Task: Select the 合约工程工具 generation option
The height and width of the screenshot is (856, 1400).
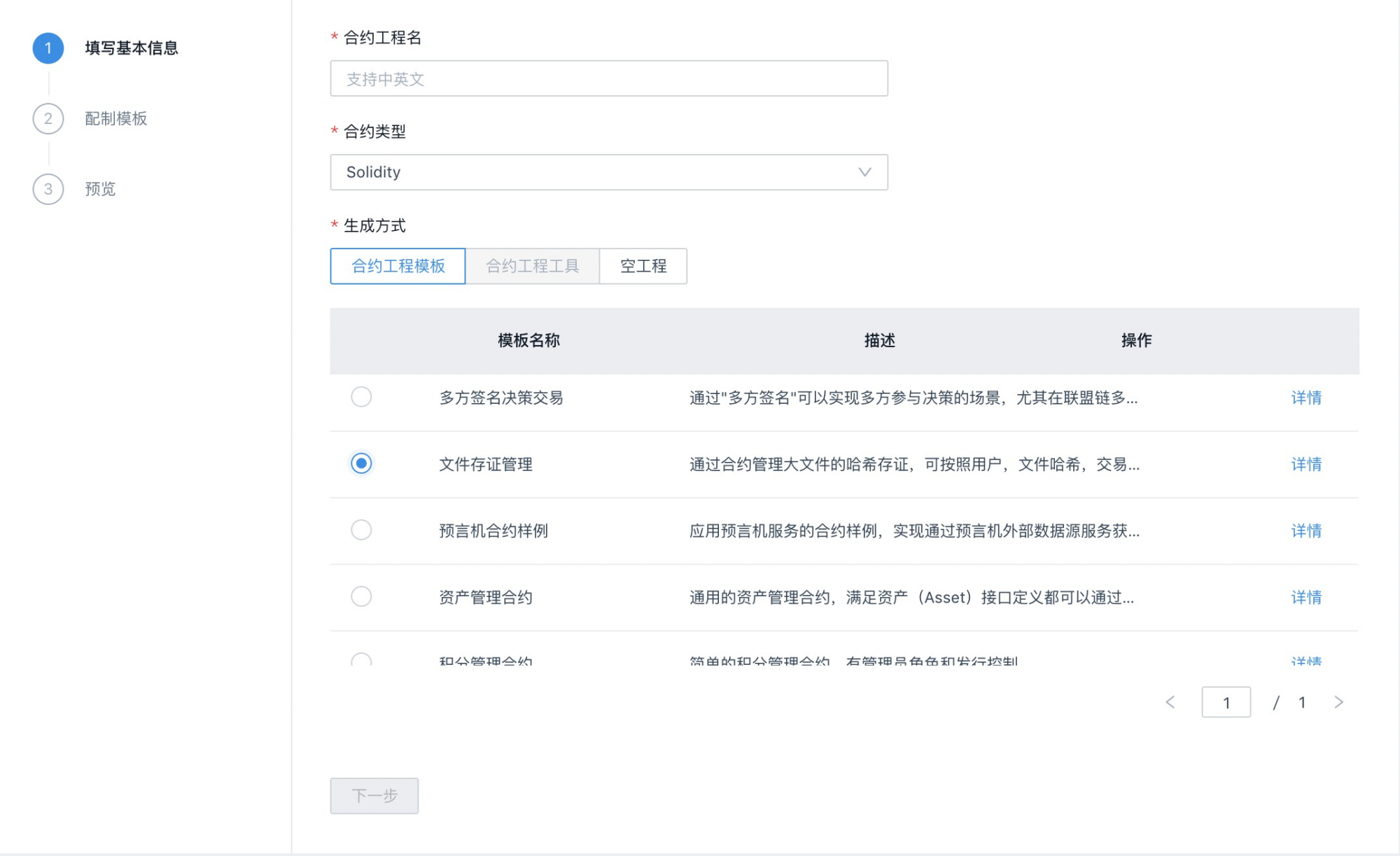Action: [x=533, y=266]
